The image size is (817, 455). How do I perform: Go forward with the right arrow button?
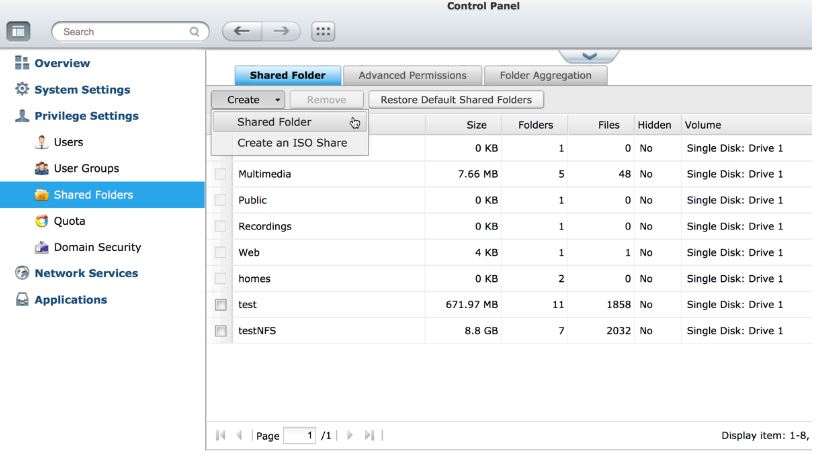coord(281,31)
